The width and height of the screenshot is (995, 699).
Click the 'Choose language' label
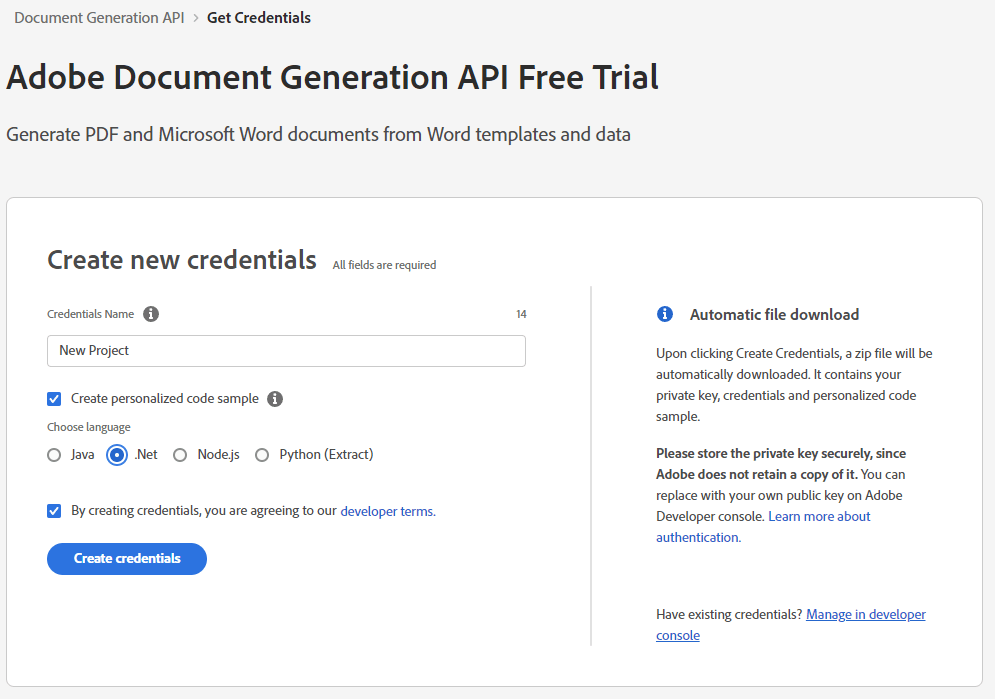89,427
